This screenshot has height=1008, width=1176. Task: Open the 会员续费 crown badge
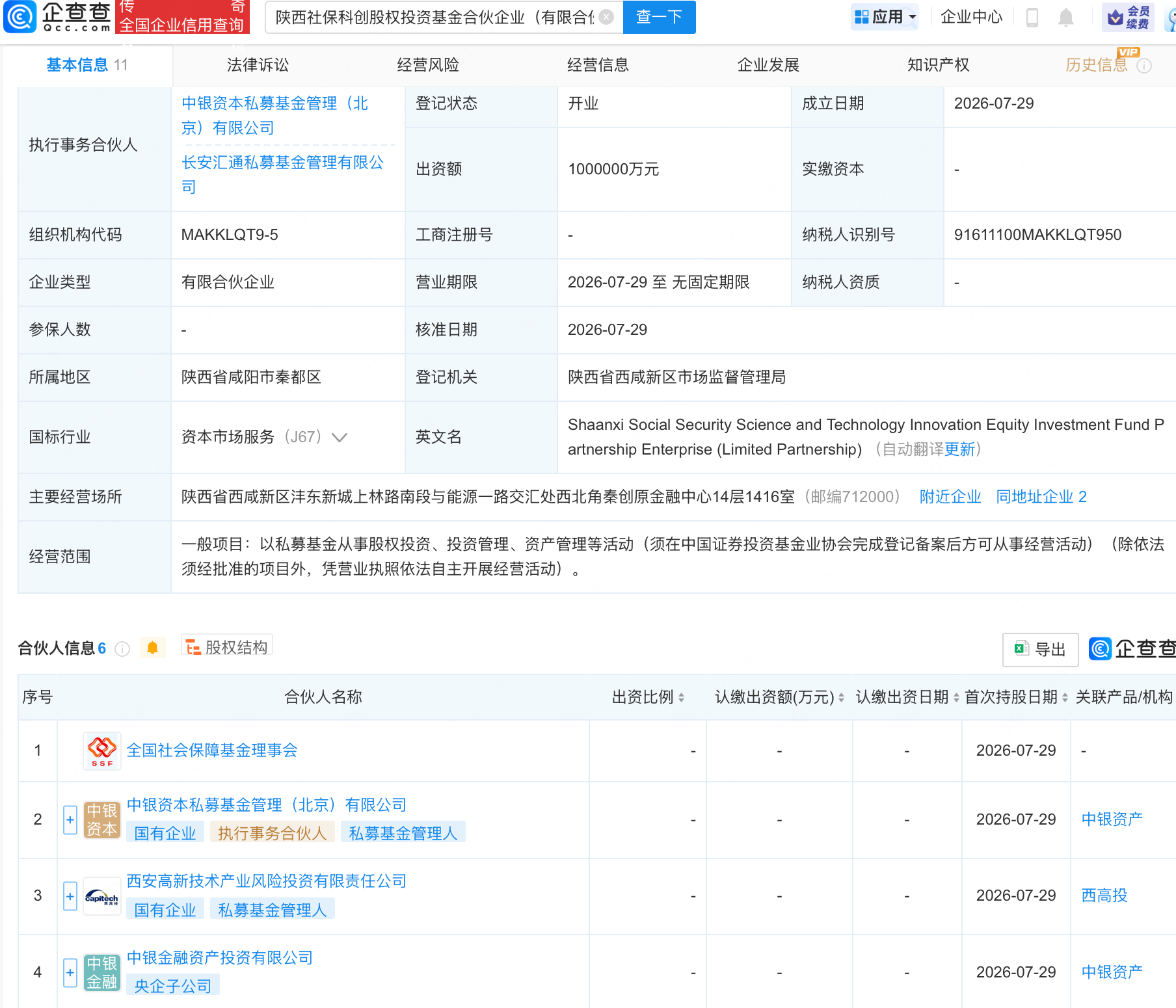(x=1129, y=17)
